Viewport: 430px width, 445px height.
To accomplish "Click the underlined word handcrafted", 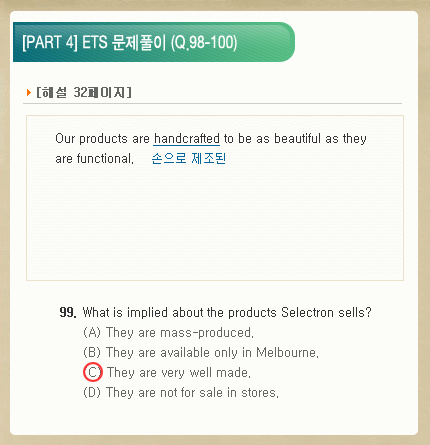I will point(187,139).
